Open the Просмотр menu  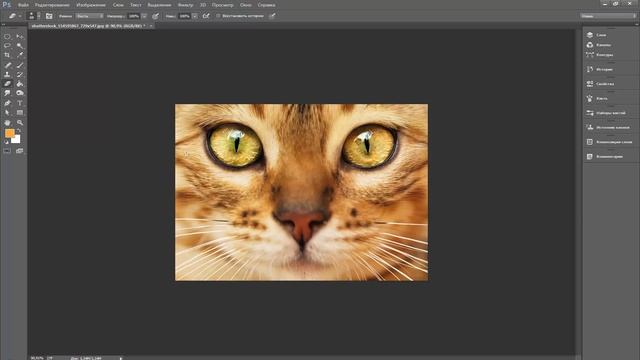[222, 5]
